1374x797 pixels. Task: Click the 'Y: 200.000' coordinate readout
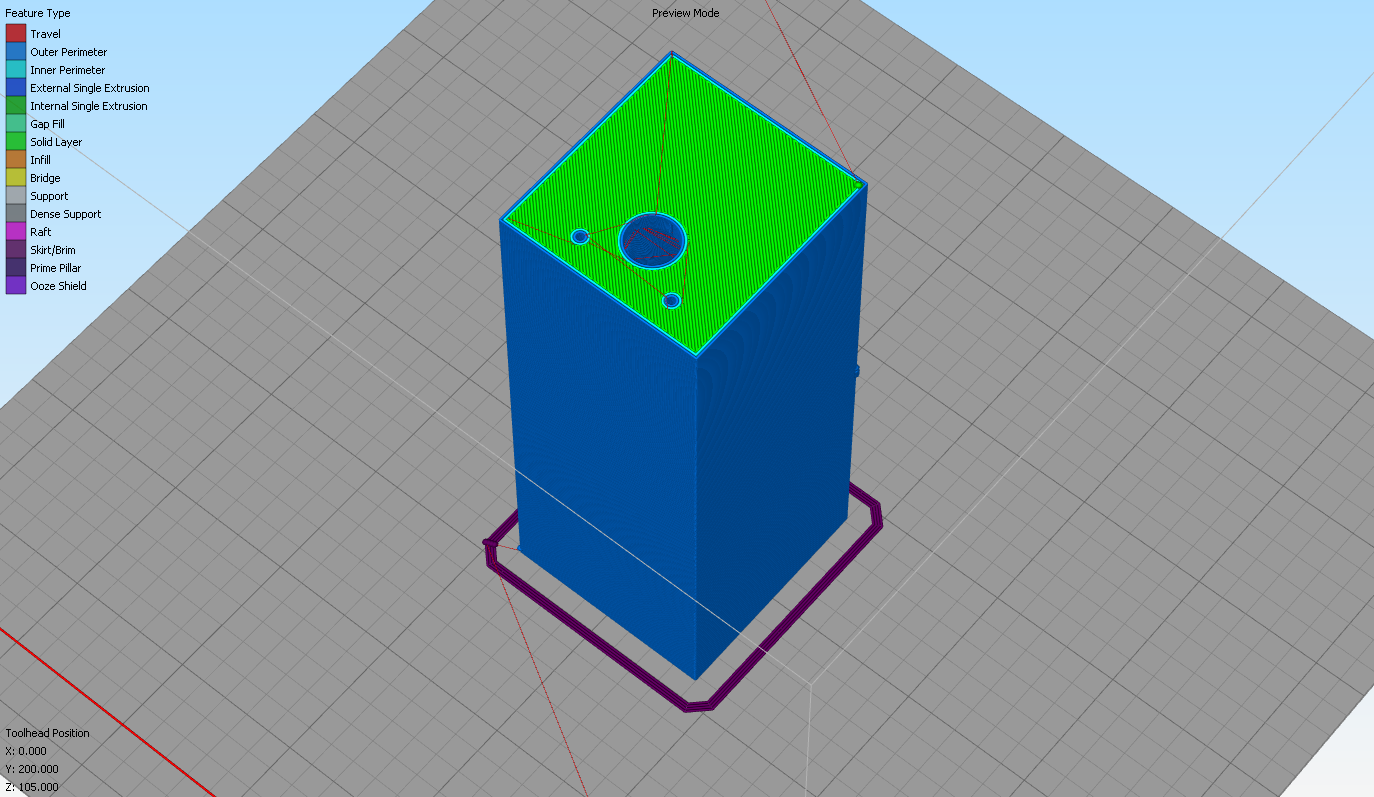(32, 769)
